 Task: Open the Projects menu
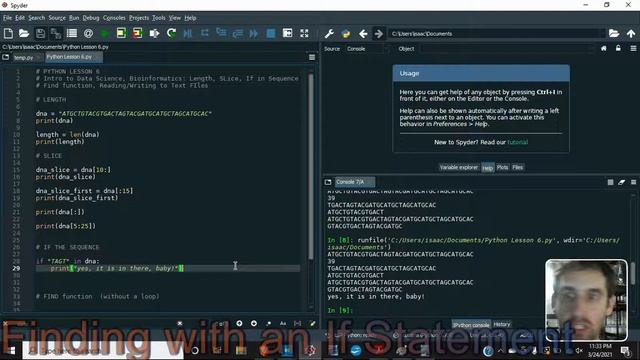[139, 18]
